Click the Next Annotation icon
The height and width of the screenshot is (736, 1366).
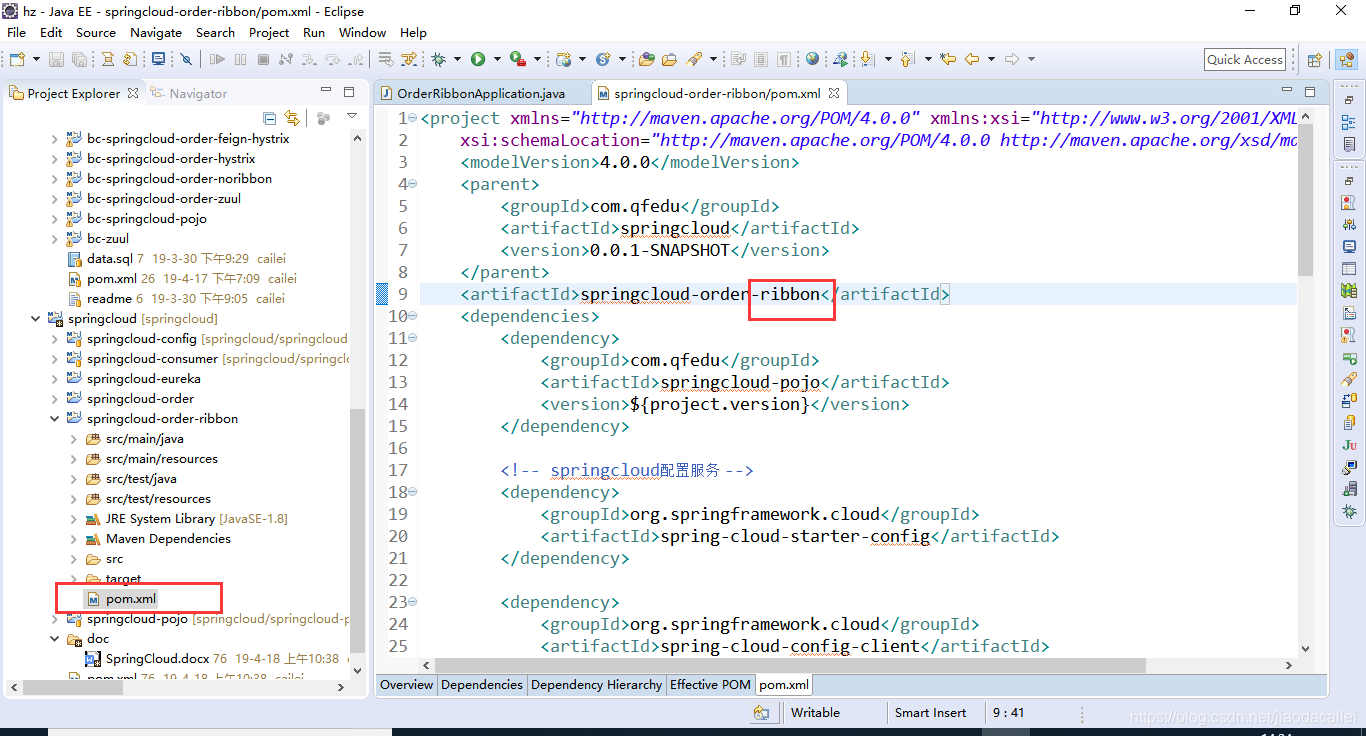coord(868,59)
